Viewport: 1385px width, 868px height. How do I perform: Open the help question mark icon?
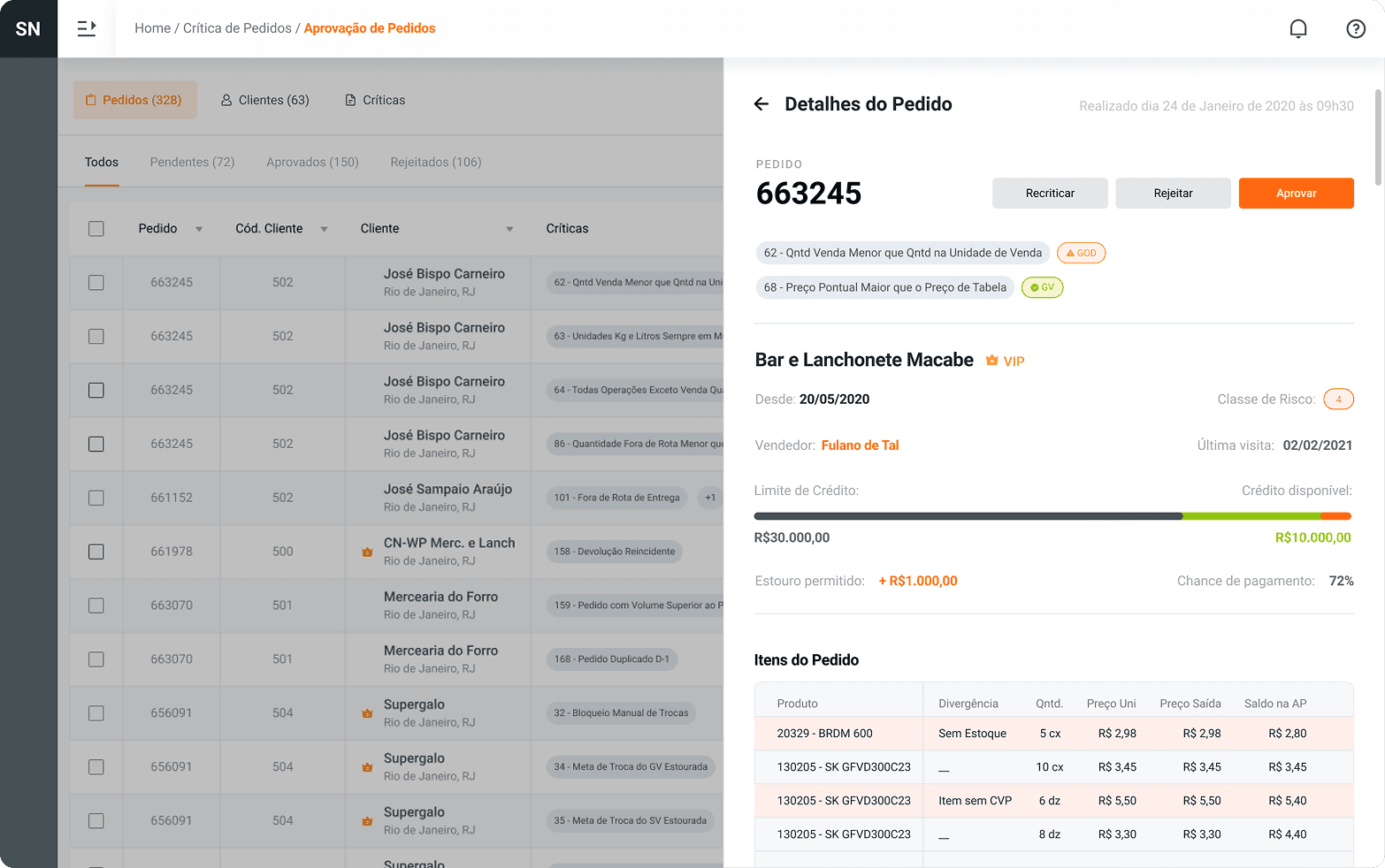click(x=1355, y=28)
